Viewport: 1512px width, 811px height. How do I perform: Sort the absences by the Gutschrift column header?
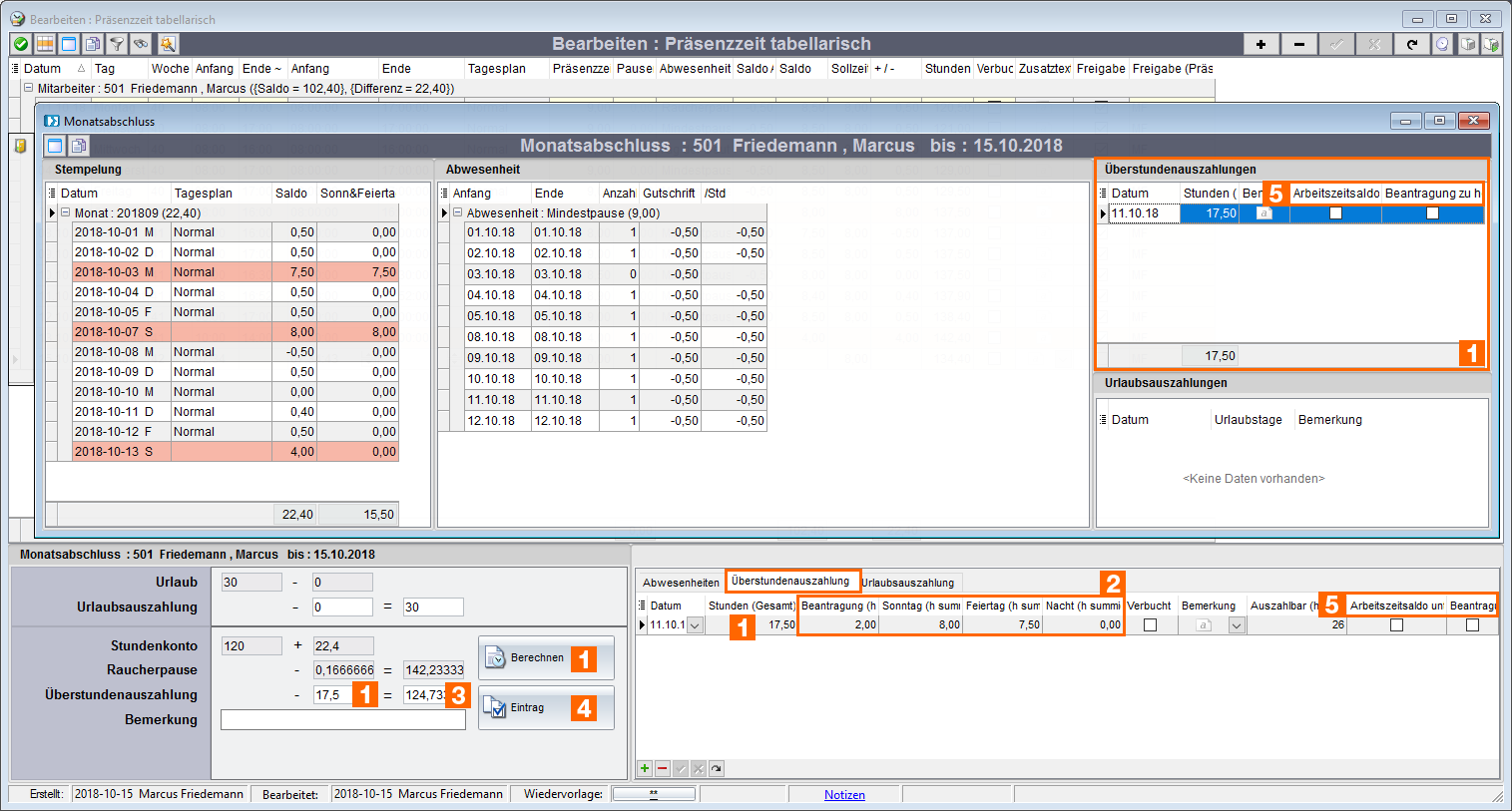click(669, 194)
